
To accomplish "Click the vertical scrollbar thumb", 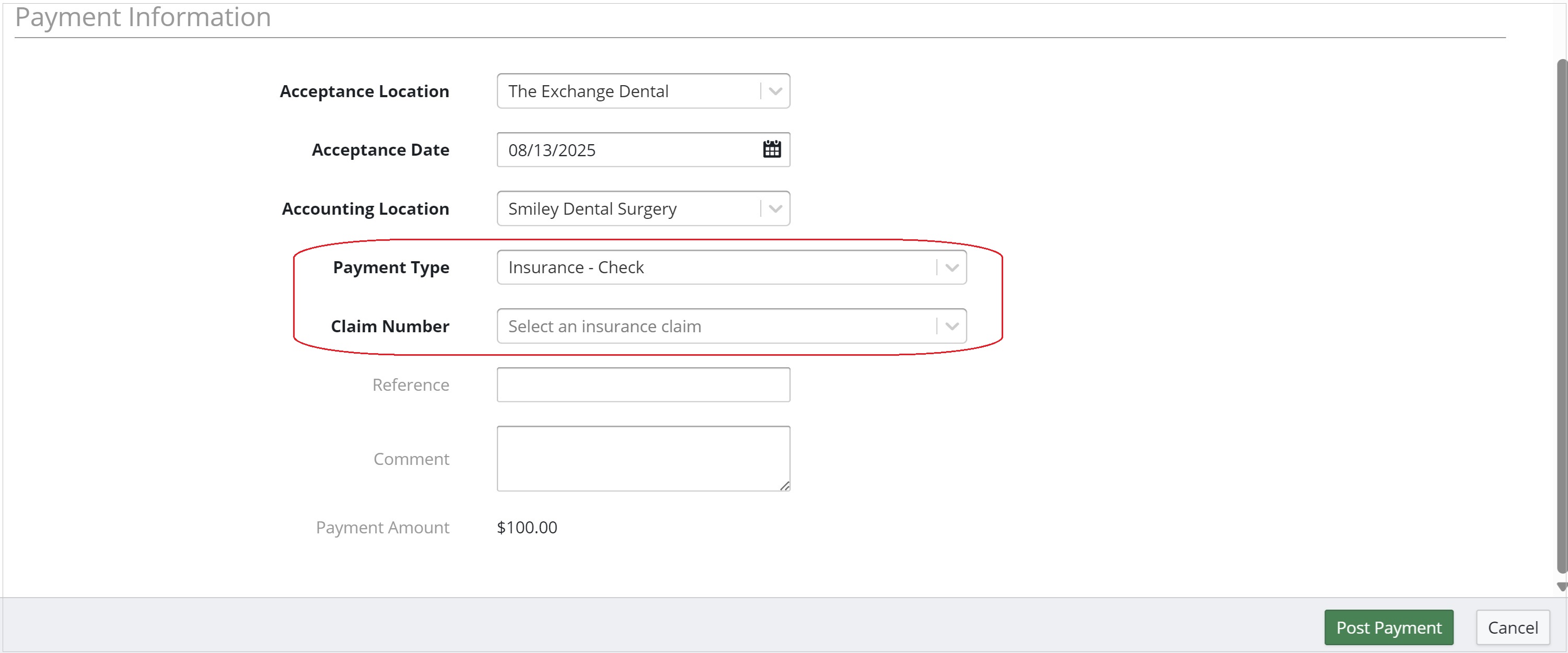I will pos(1562,317).
